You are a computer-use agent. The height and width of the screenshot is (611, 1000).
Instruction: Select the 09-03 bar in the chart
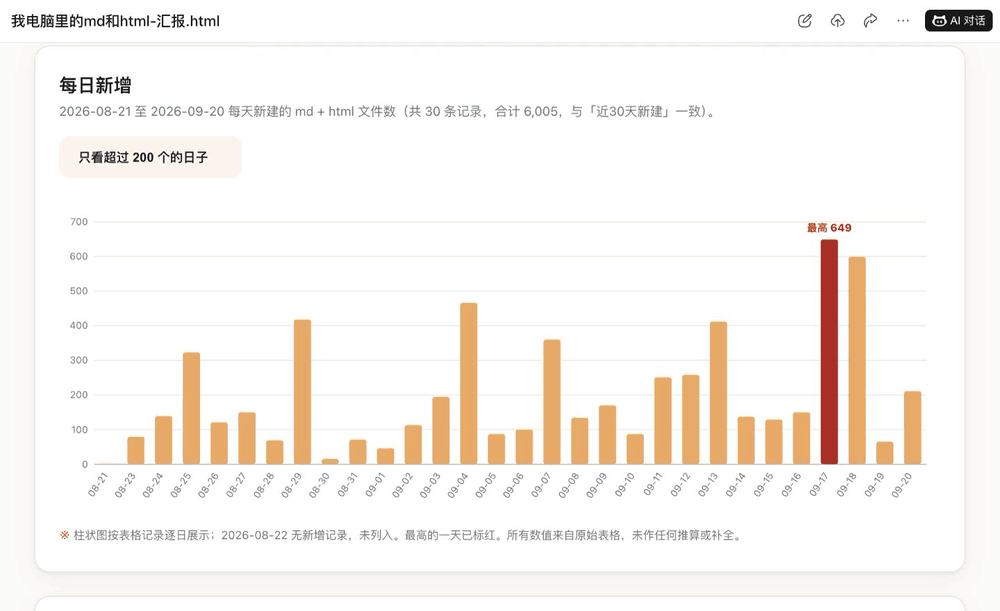(x=441, y=431)
